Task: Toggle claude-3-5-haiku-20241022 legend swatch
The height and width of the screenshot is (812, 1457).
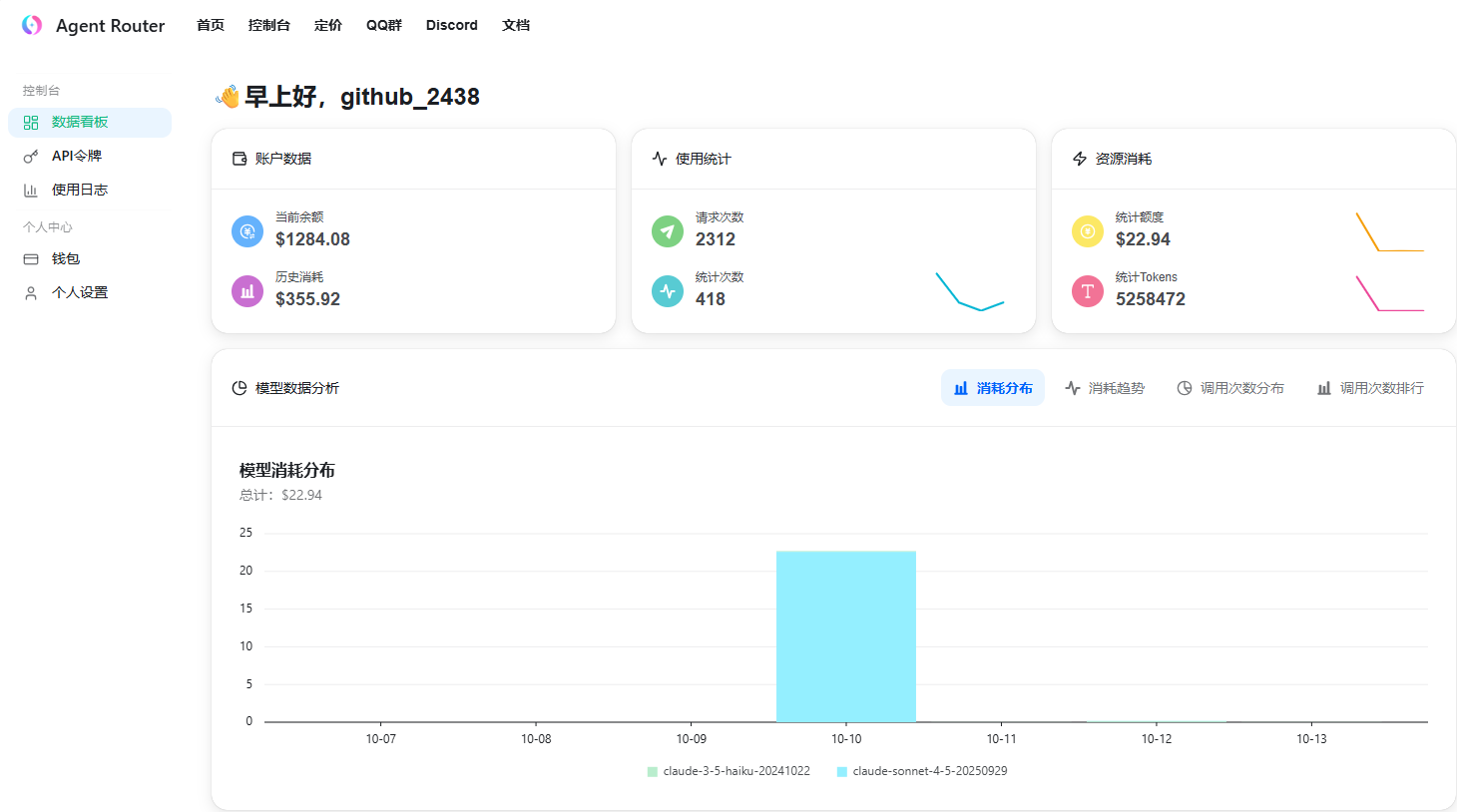Action: click(653, 771)
